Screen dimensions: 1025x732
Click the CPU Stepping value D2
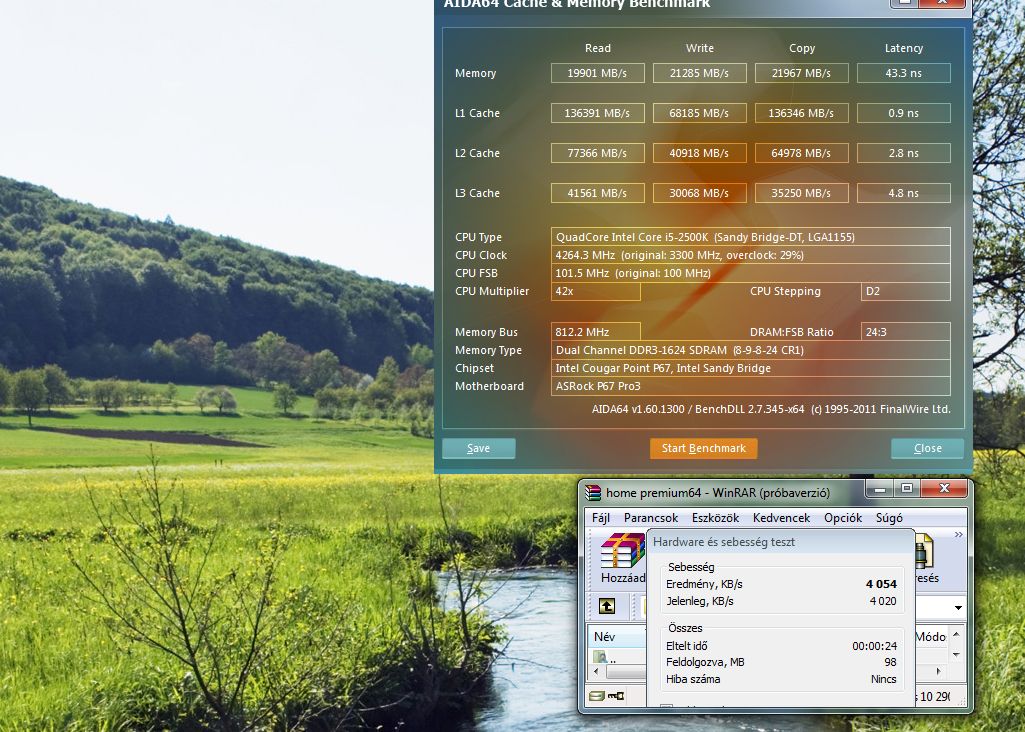(905, 291)
